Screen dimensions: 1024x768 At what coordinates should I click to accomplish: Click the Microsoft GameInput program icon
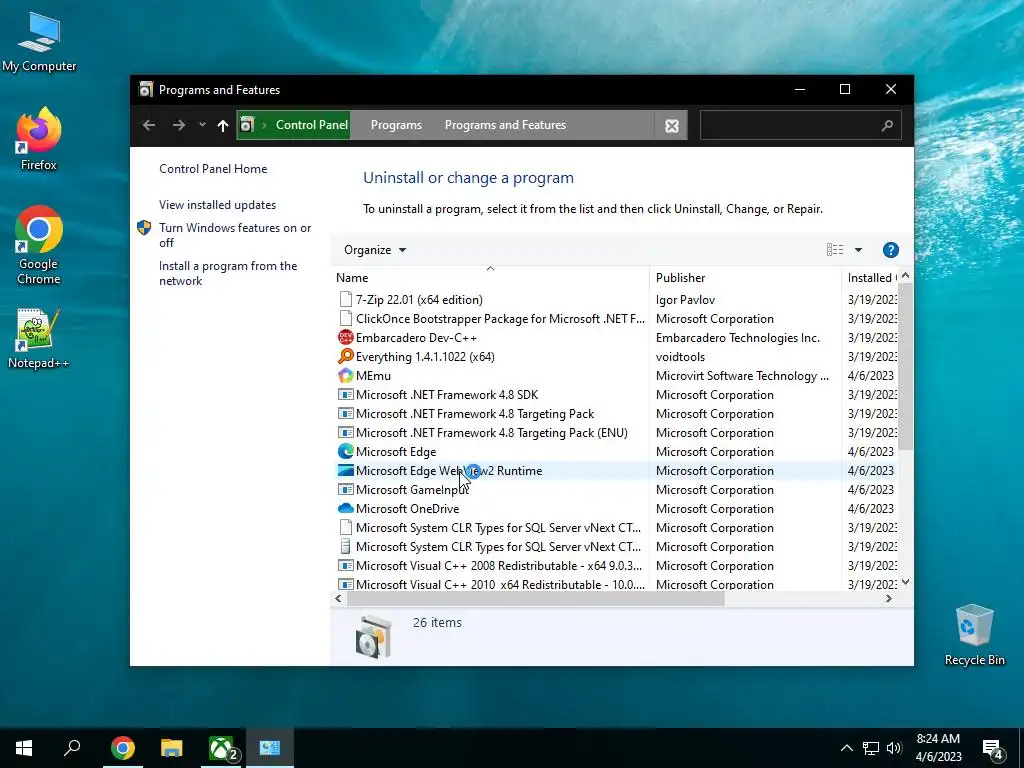tap(345, 489)
